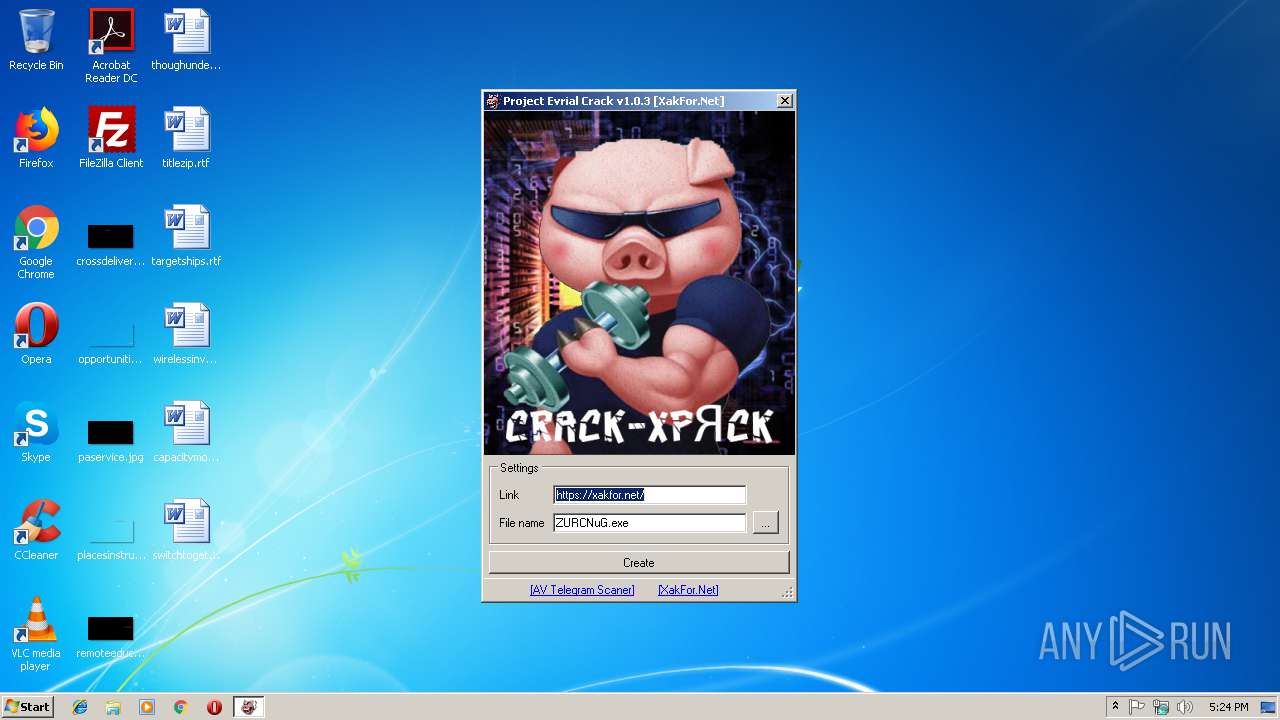This screenshot has height=720, width=1280.
Task: Launch Skype from the desktop
Action: click(x=36, y=432)
